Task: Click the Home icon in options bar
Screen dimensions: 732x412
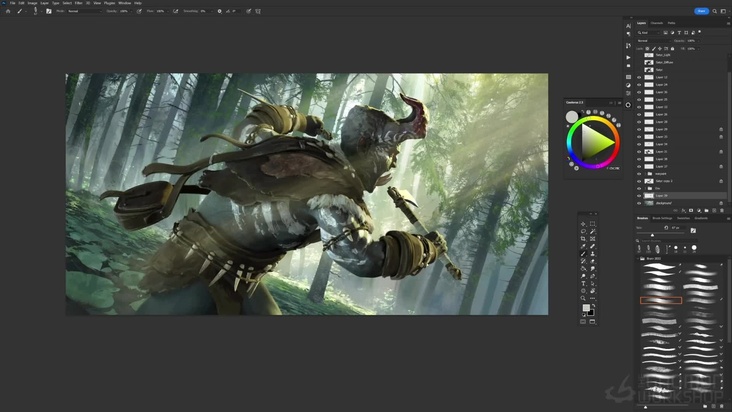Action: click(x=8, y=11)
